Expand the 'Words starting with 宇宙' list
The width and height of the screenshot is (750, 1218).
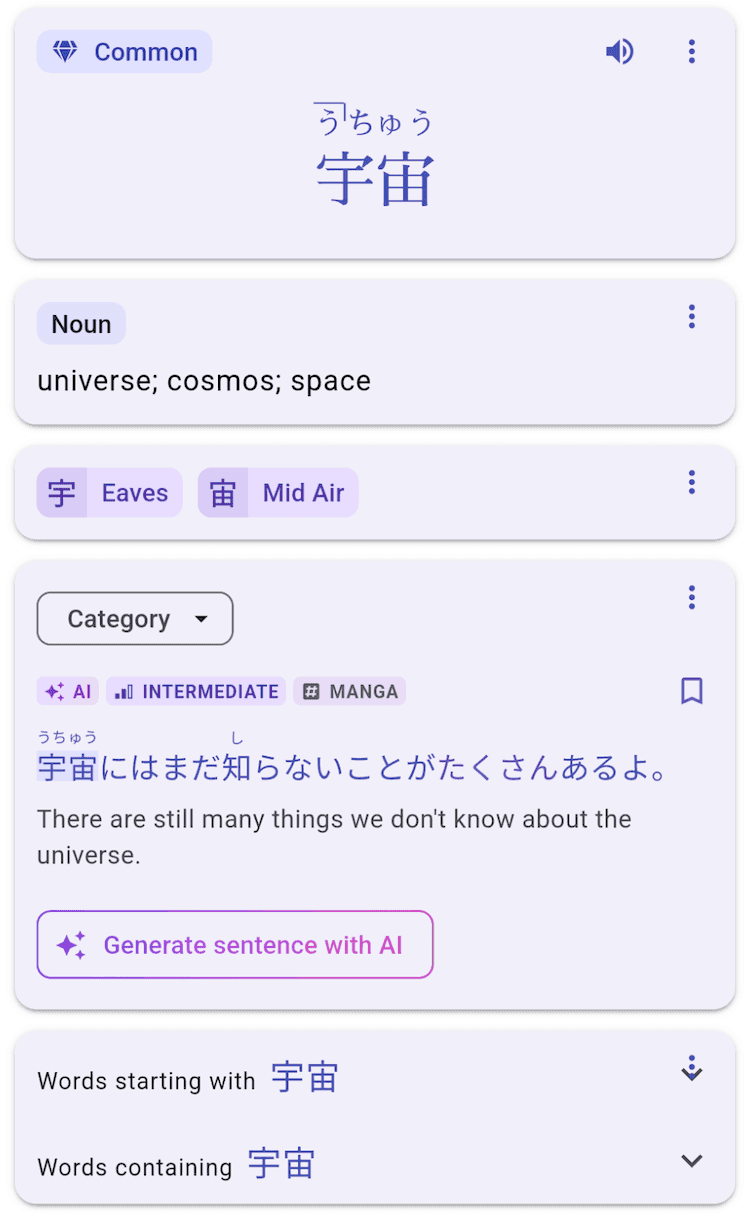point(691,1070)
